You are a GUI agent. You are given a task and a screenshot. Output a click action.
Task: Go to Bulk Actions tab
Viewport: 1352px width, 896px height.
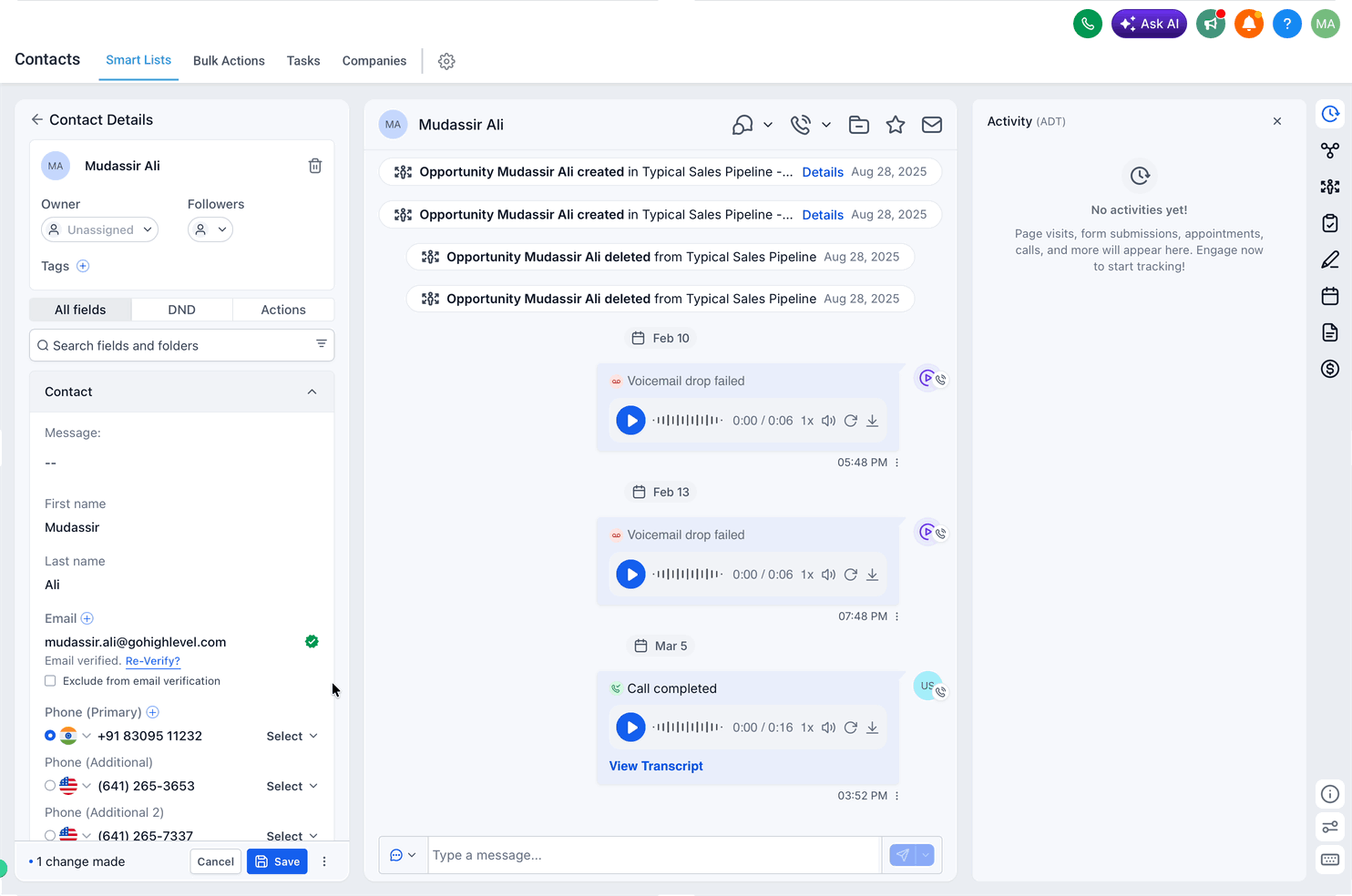click(229, 61)
